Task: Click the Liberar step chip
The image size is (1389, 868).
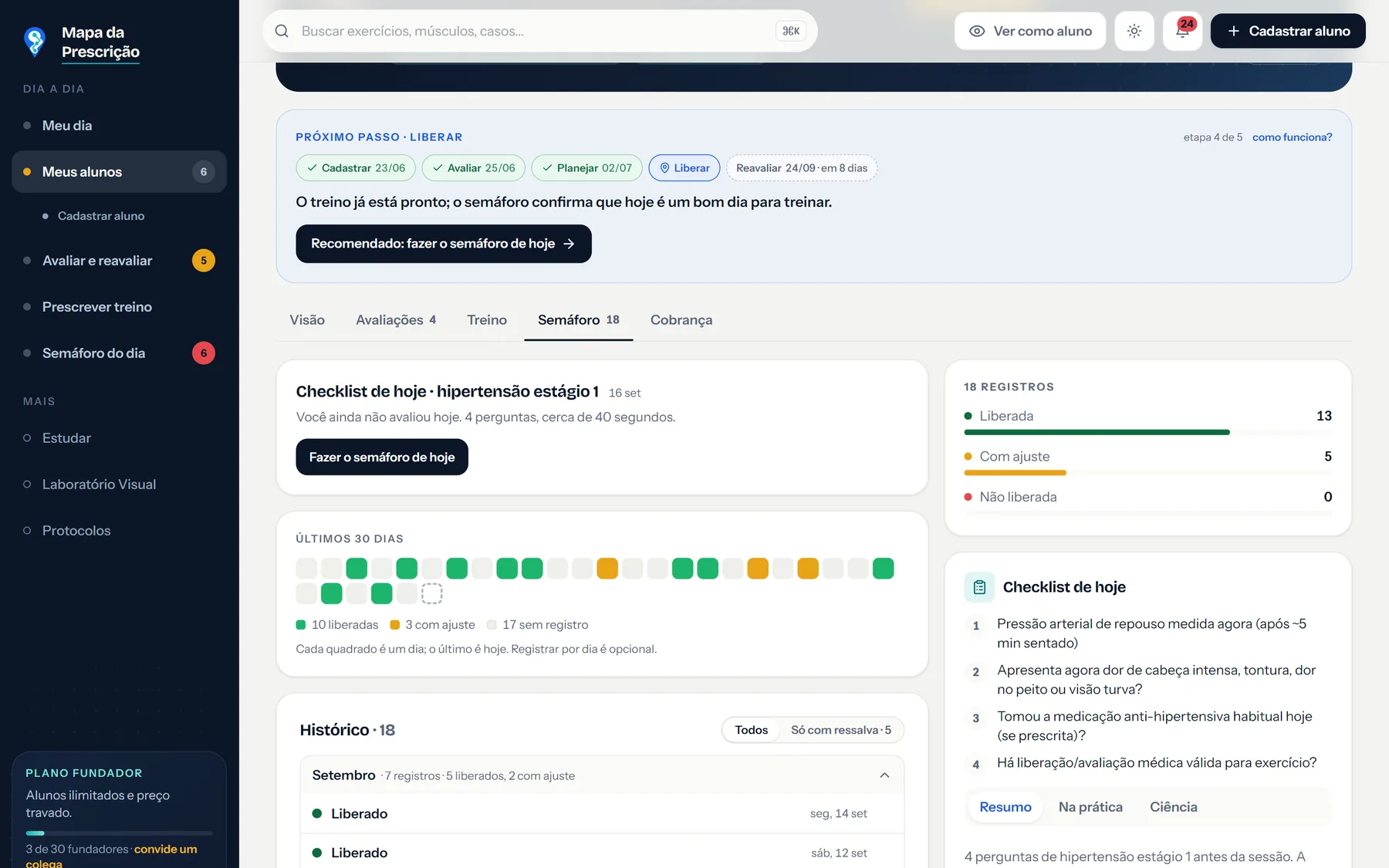Action: click(x=684, y=168)
